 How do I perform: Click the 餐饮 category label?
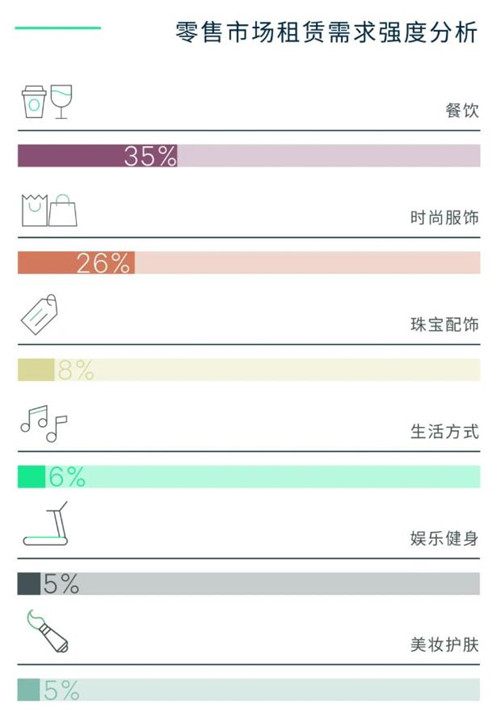(x=462, y=110)
